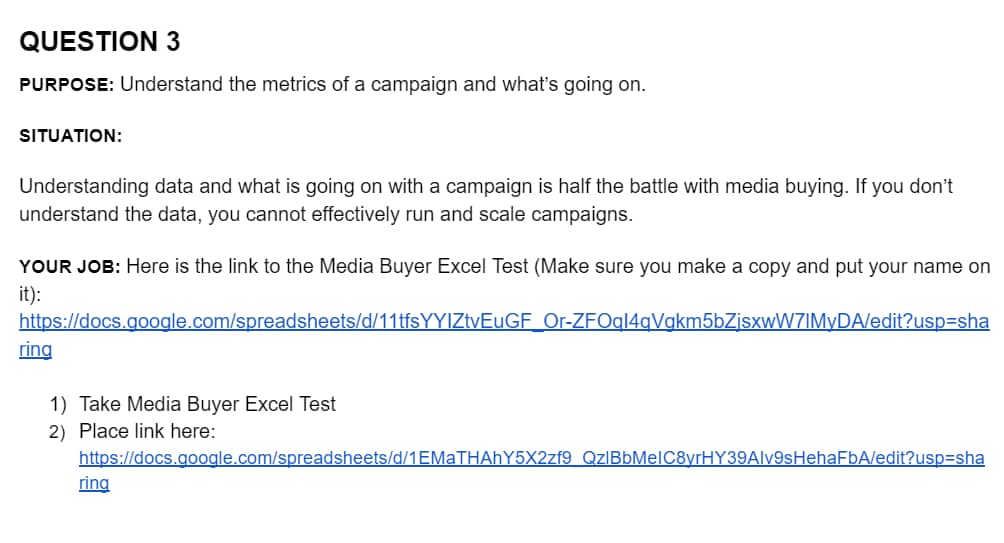Click the 'it):' text before first link
This screenshot has height=543, width=1004.
tap(30, 294)
